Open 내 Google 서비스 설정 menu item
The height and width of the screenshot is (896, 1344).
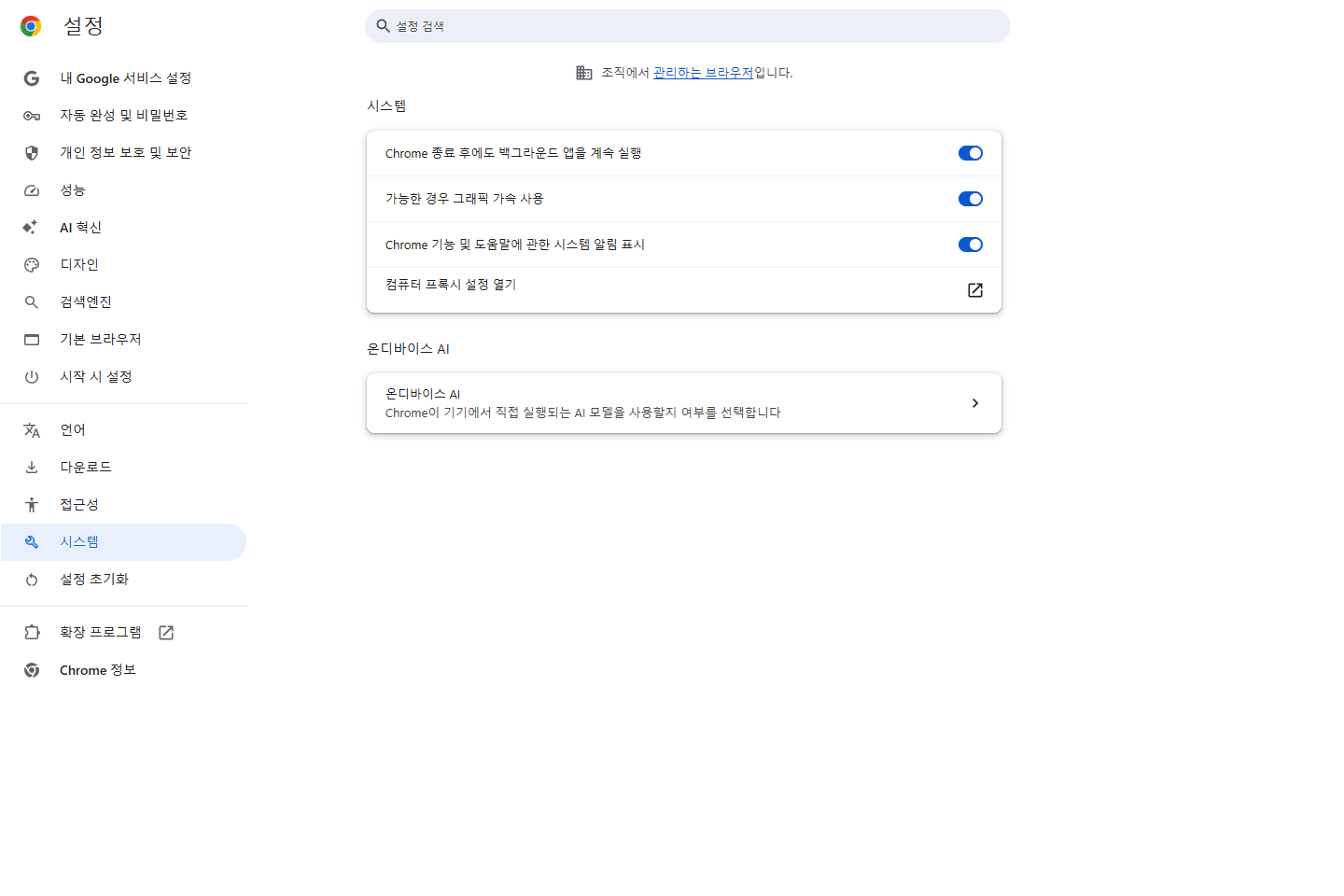[x=123, y=78]
